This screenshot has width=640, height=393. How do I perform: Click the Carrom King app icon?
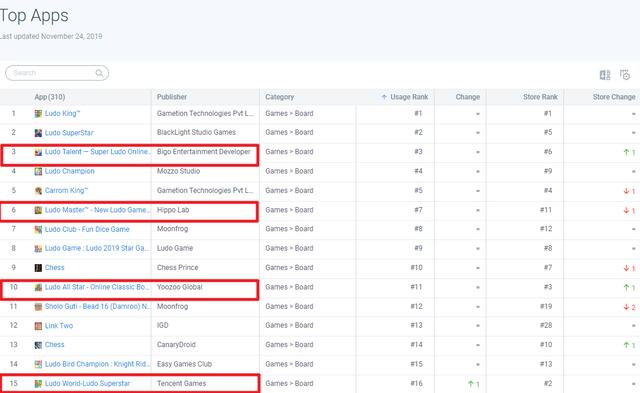[x=38, y=191]
